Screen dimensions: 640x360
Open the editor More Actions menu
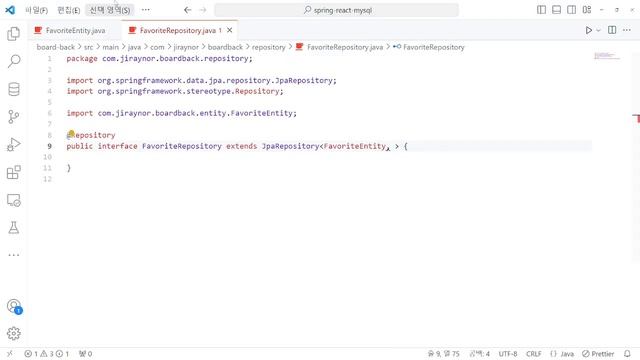coord(627,30)
